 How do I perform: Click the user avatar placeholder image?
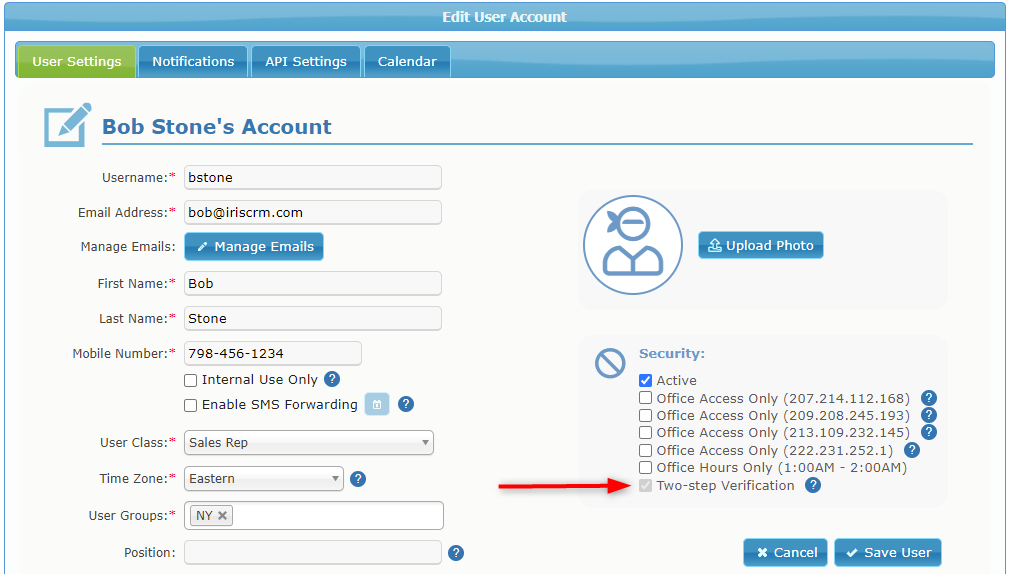[633, 245]
